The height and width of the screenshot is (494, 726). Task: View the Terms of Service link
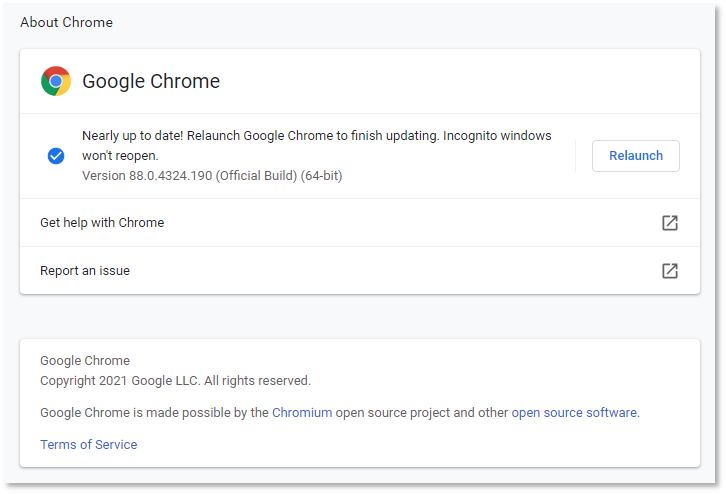click(x=88, y=444)
